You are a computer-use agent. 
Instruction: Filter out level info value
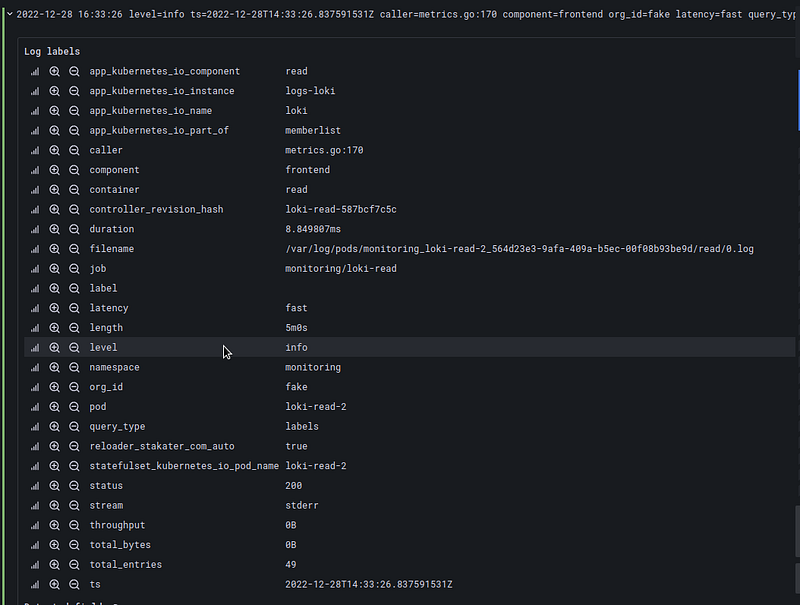74,348
